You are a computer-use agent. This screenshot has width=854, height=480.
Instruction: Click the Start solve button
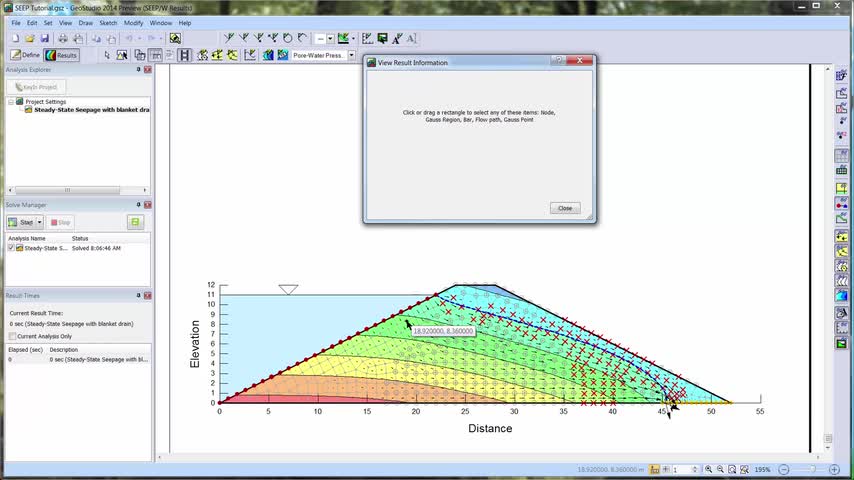21,222
